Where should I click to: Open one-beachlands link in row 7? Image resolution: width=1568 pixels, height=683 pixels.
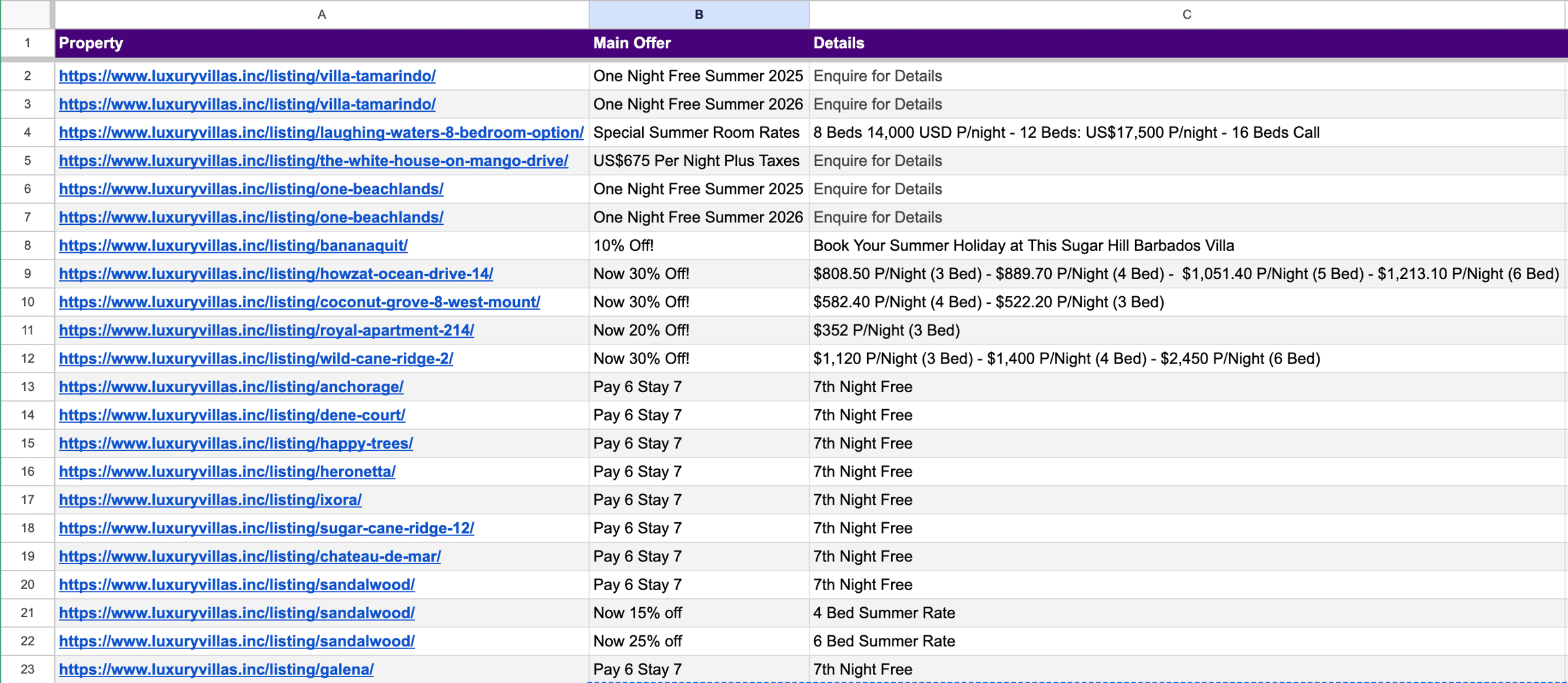[251, 217]
